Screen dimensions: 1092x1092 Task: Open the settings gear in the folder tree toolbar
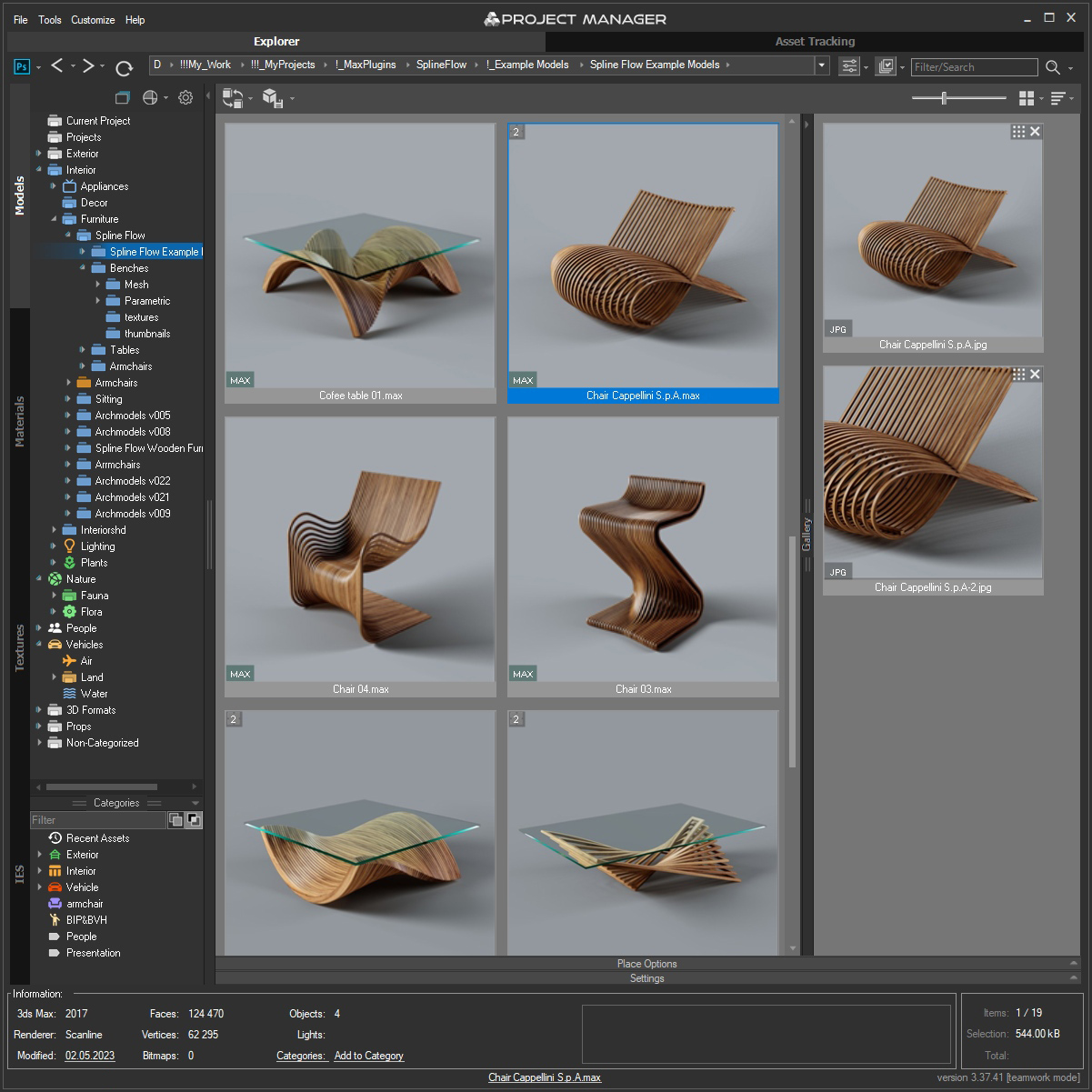[185, 97]
